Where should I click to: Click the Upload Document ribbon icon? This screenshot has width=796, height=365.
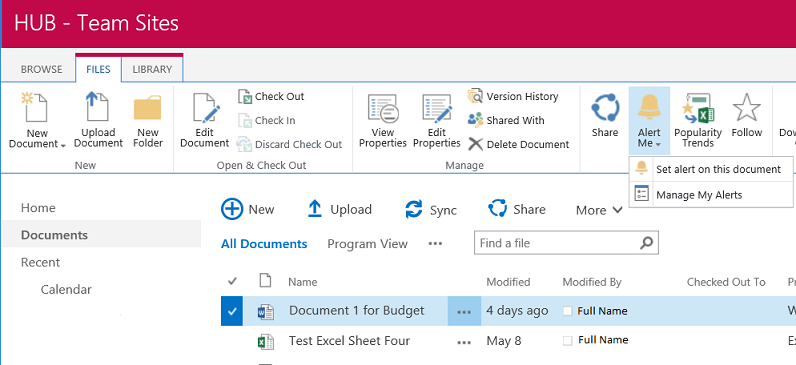pos(98,107)
